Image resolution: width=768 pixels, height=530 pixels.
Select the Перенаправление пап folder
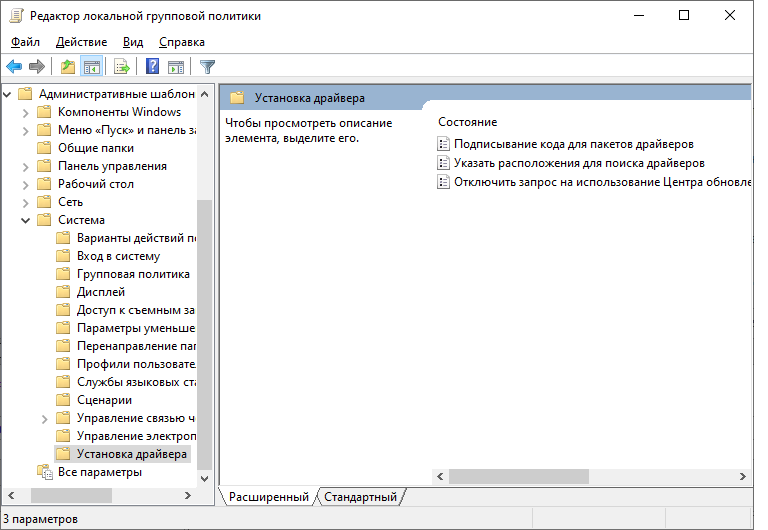pyautogui.click(x=136, y=346)
